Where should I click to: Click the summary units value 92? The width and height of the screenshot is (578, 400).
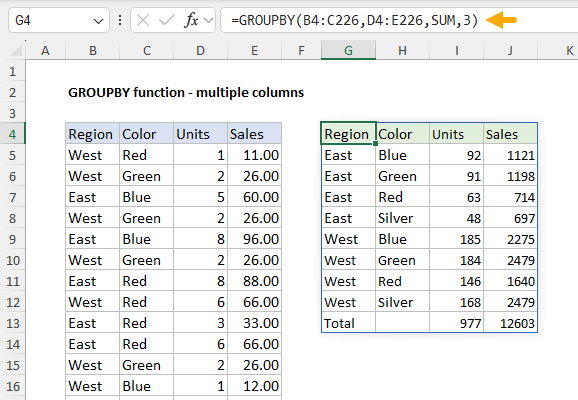tap(456, 155)
